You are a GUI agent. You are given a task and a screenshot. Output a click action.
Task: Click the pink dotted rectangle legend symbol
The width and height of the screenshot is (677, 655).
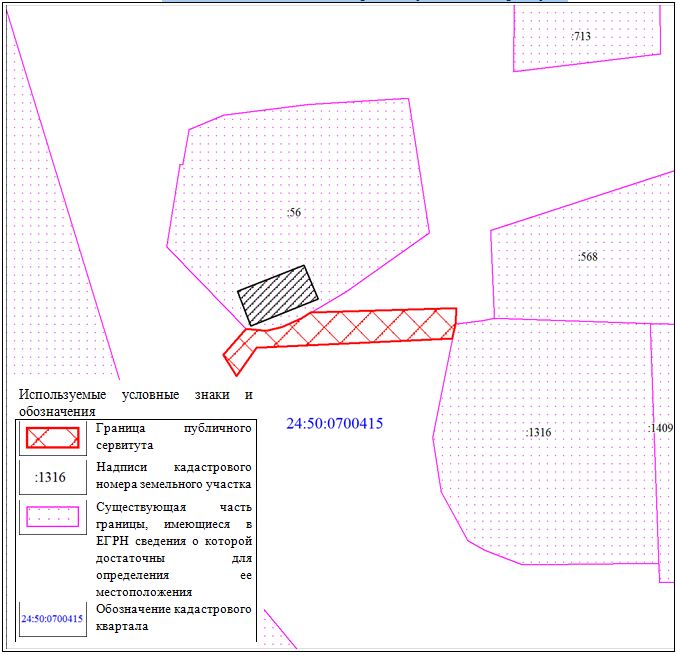click(53, 517)
